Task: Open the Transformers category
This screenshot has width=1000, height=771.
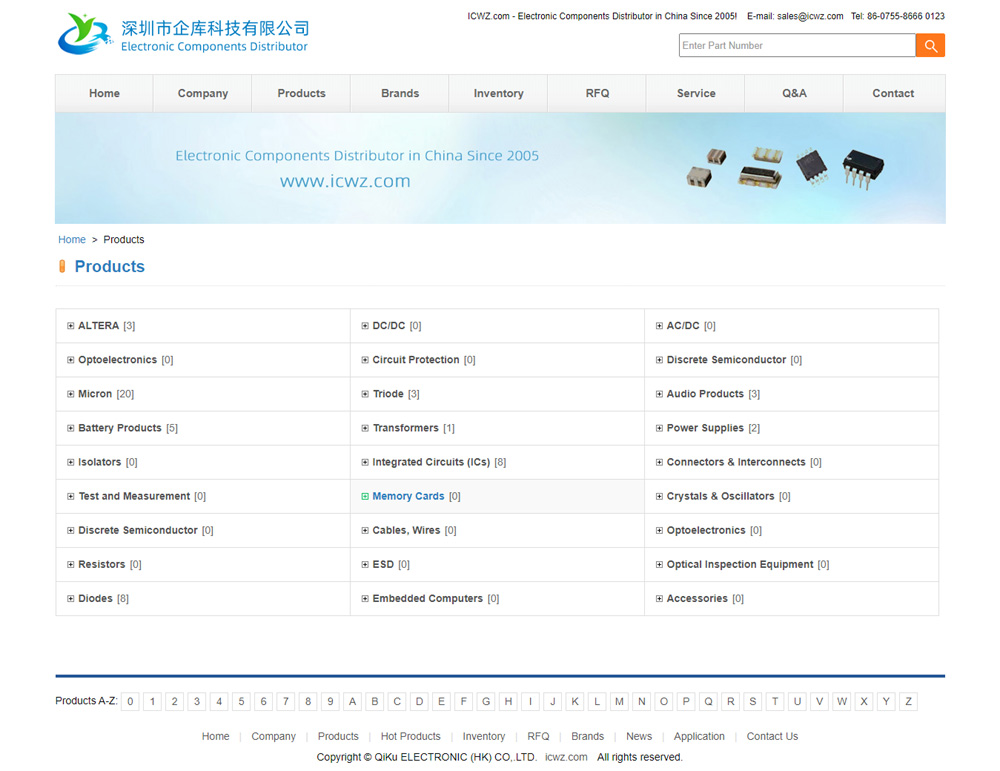Action: click(406, 428)
